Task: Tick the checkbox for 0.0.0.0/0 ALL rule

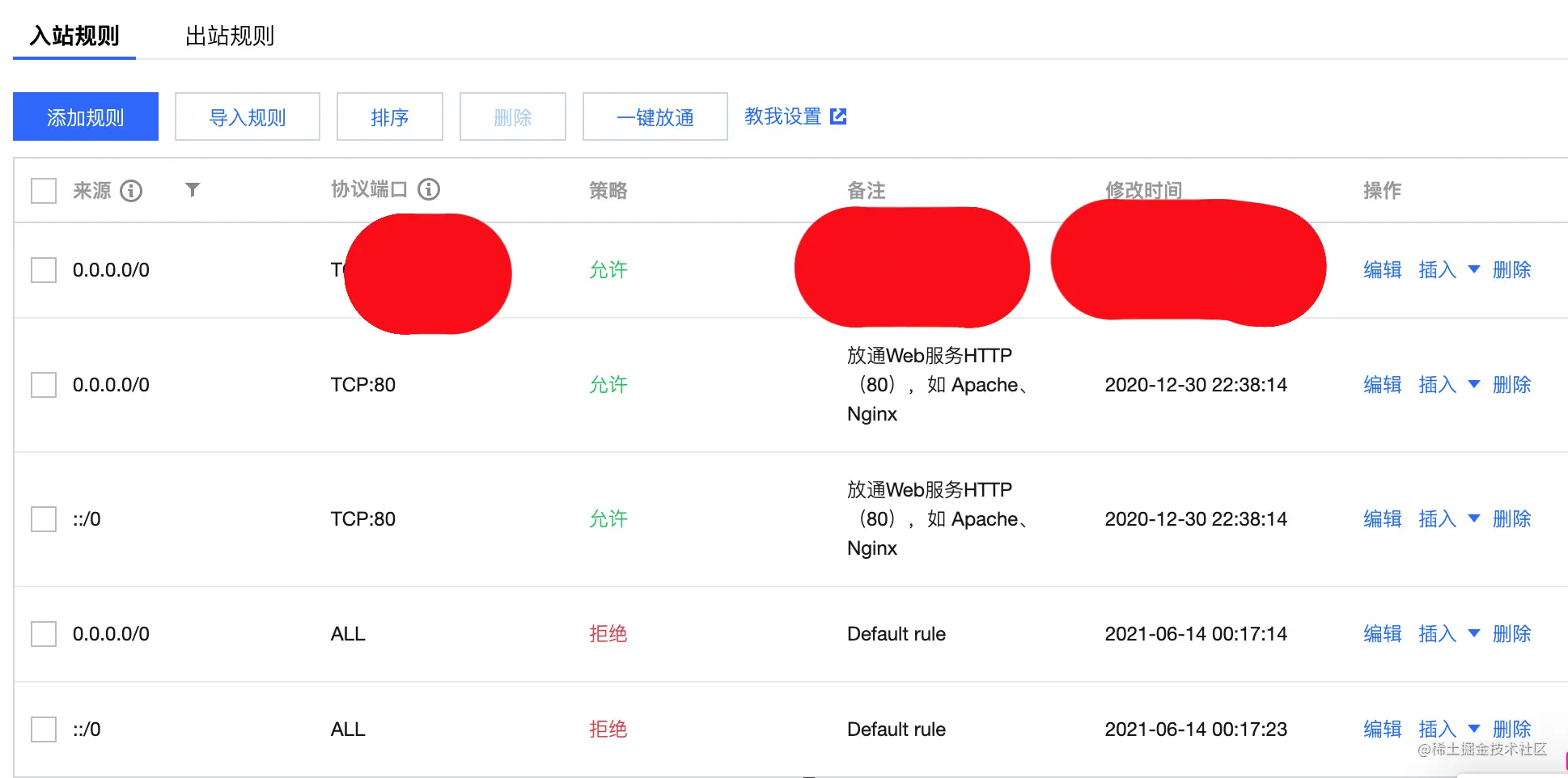Action: 44,634
